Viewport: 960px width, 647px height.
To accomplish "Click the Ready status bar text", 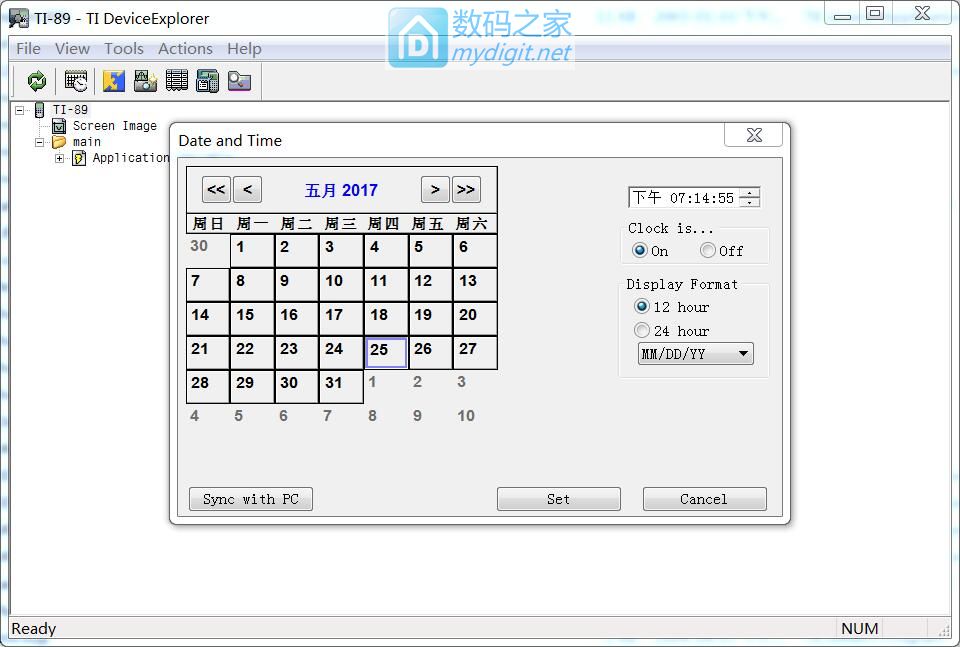I will click(34, 629).
